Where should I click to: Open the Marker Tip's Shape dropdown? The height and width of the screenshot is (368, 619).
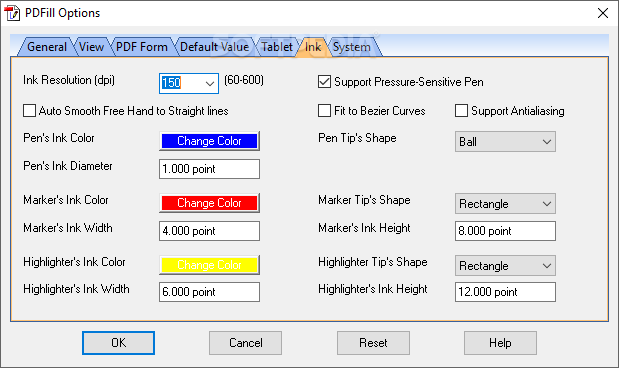click(505, 204)
